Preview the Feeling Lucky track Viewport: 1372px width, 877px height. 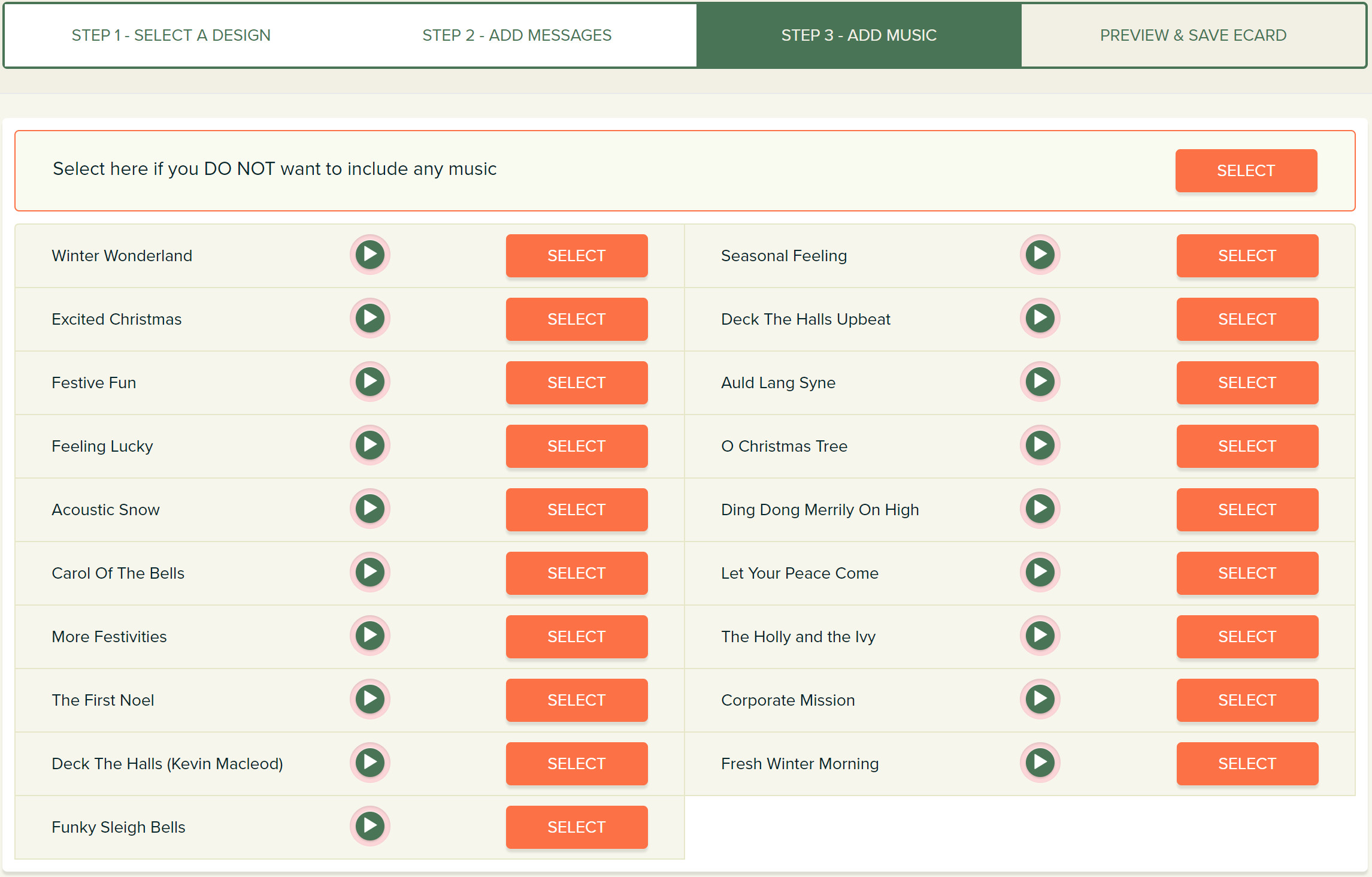click(x=370, y=445)
